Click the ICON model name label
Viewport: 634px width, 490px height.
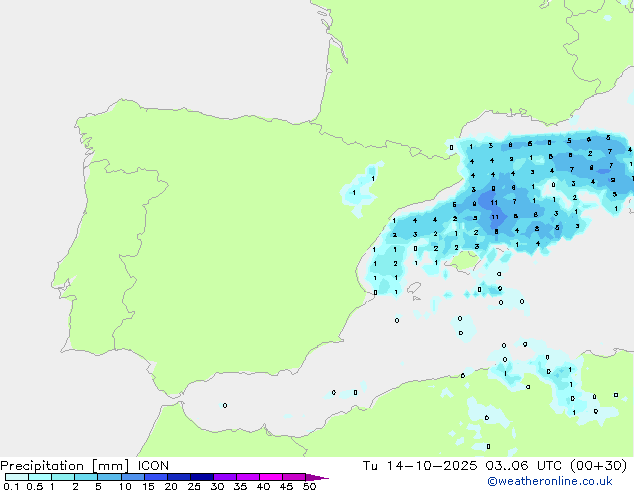point(153,465)
